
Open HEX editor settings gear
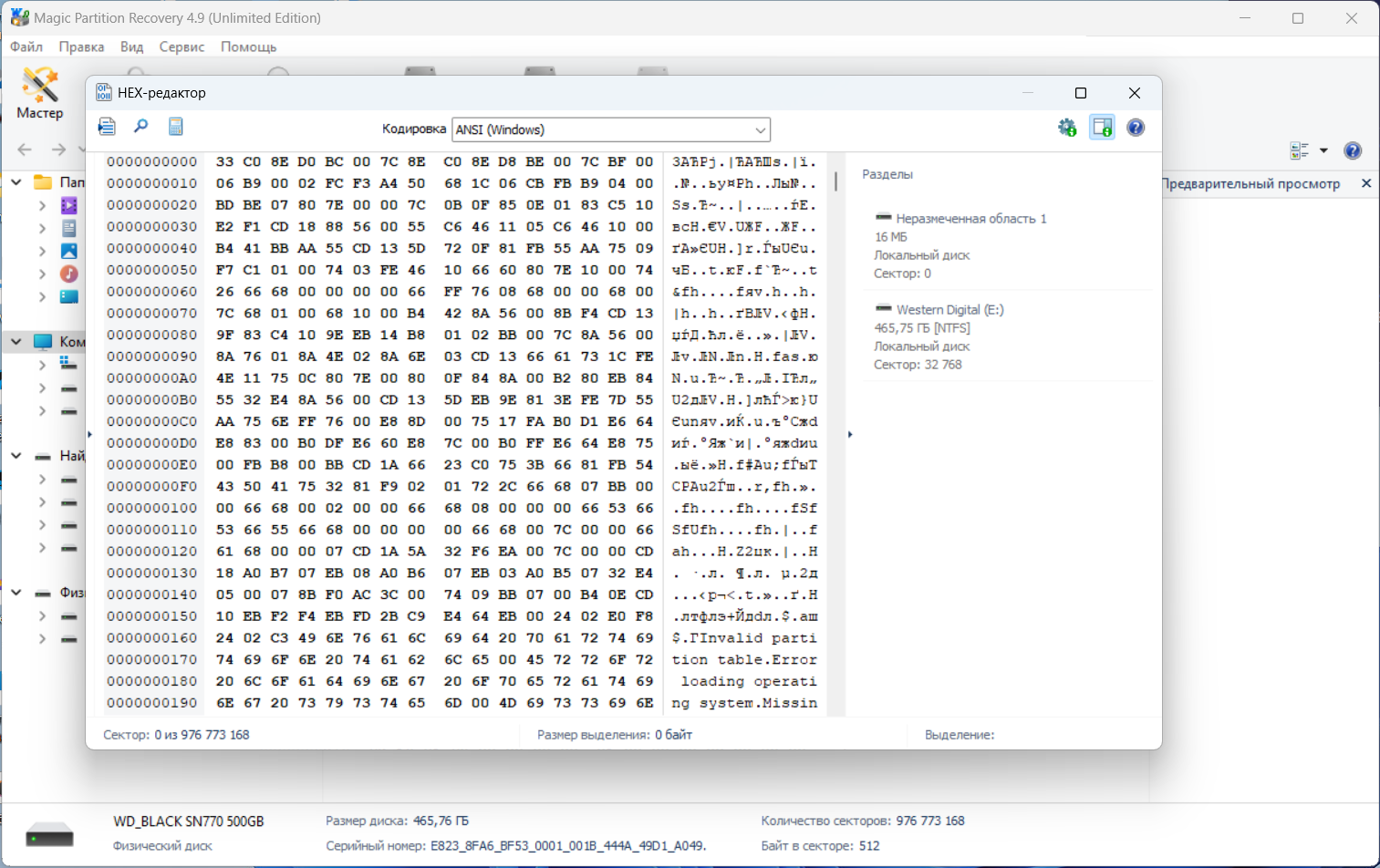pyautogui.click(x=1067, y=128)
